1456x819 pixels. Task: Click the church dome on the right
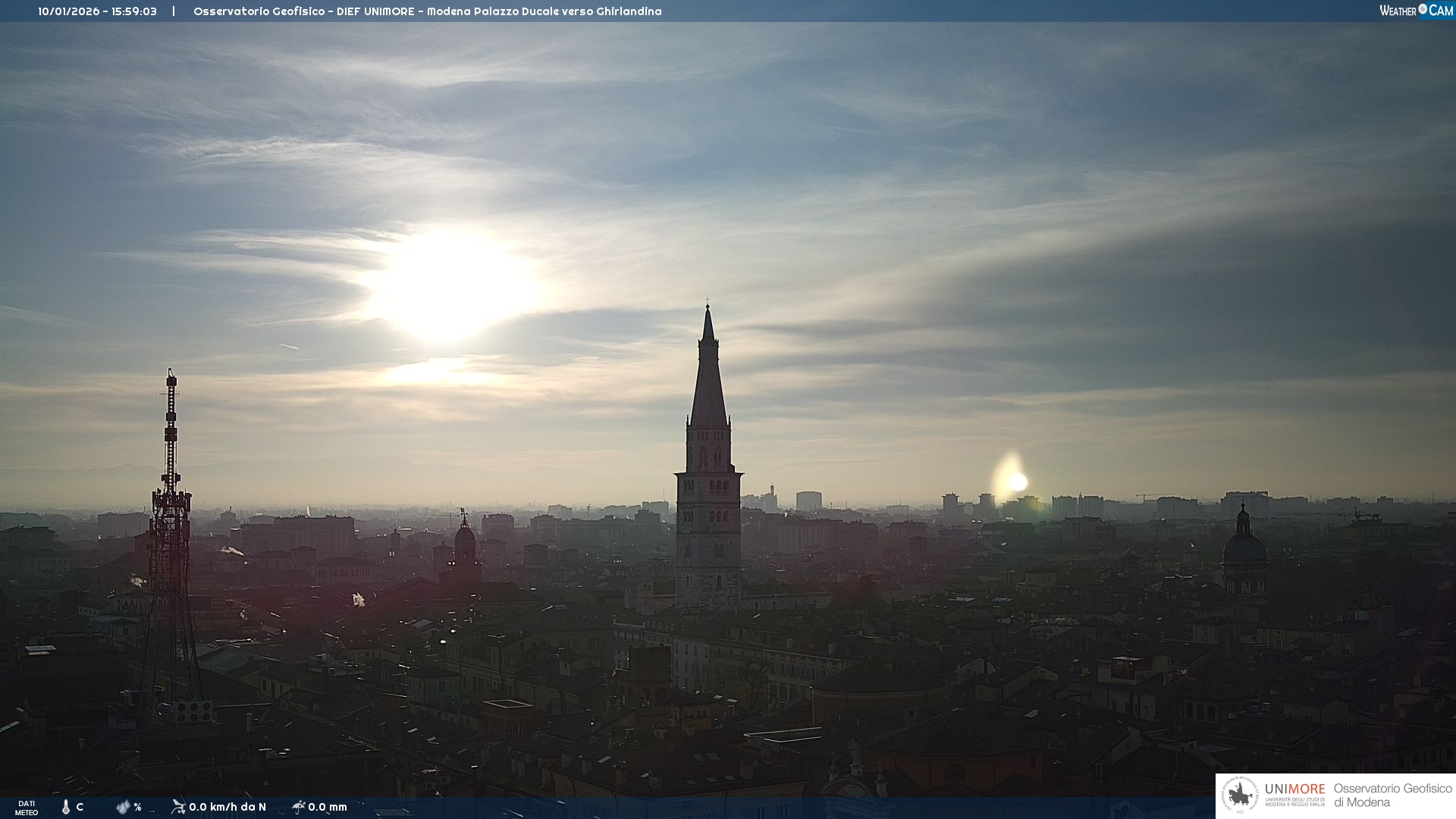[1244, 548]
